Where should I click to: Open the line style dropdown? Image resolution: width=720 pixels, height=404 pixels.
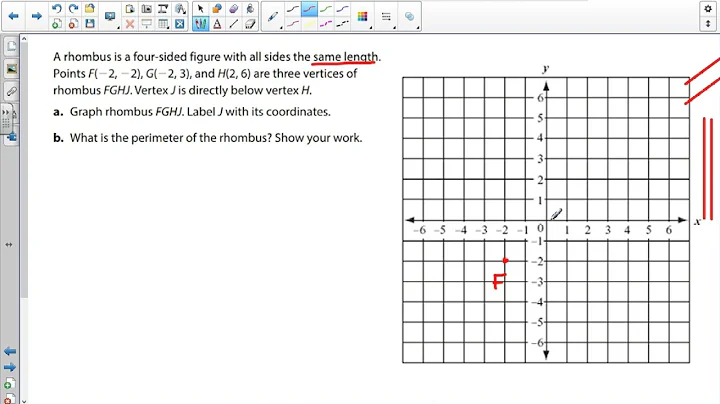(x=386, y=17)
